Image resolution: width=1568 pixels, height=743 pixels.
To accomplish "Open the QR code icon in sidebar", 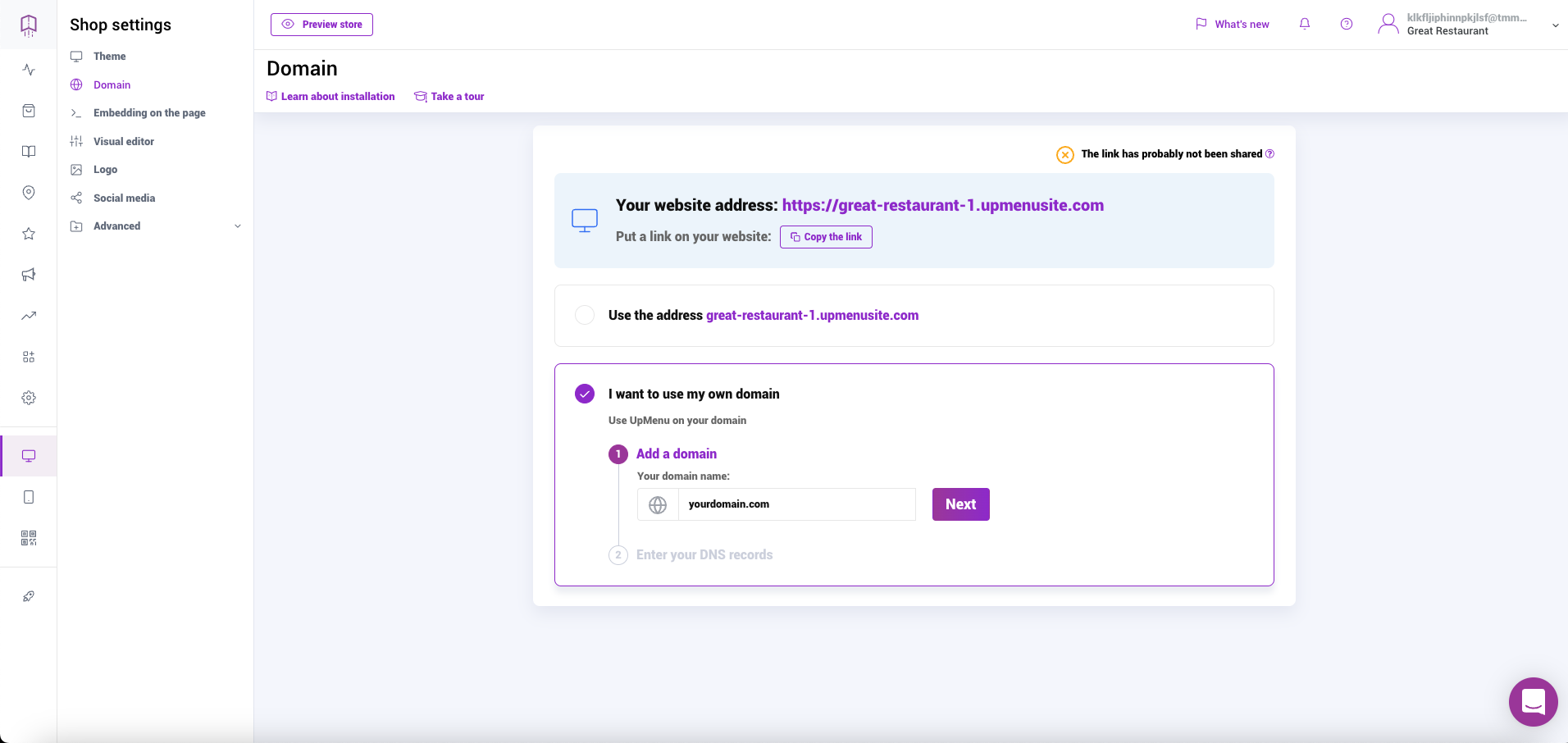I will click(x=29, y=538).
